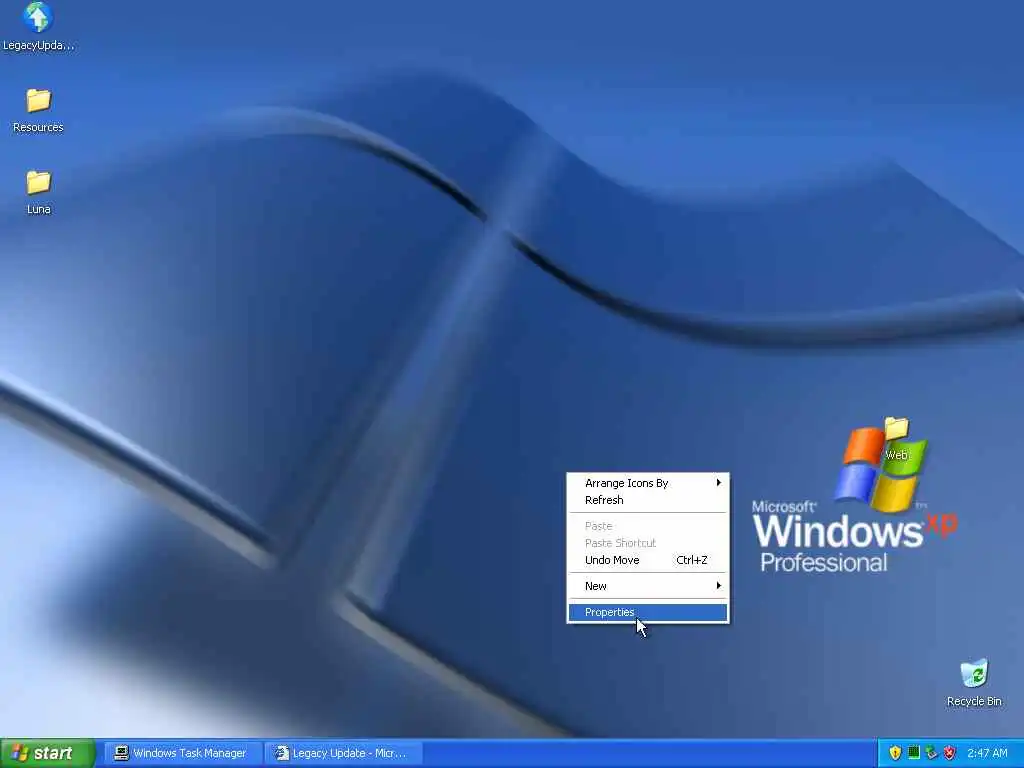The height and width of the screenshot is (768, 1024).
Task: Choose Refresh in the context menu
Action: [648, 500]
